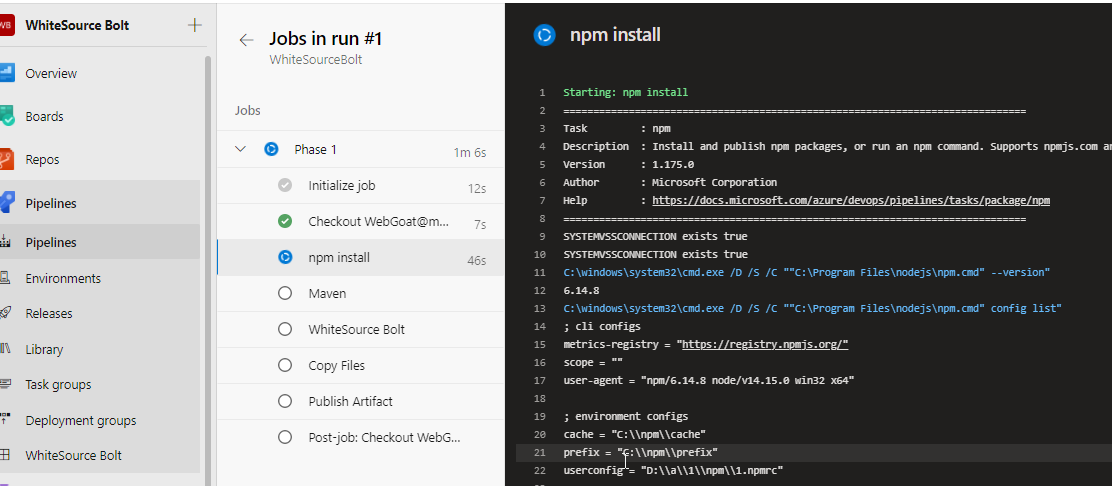The image size is (1112, 486).
Task: Select the Publish Artifact step
Action: [x=360, y=401]
